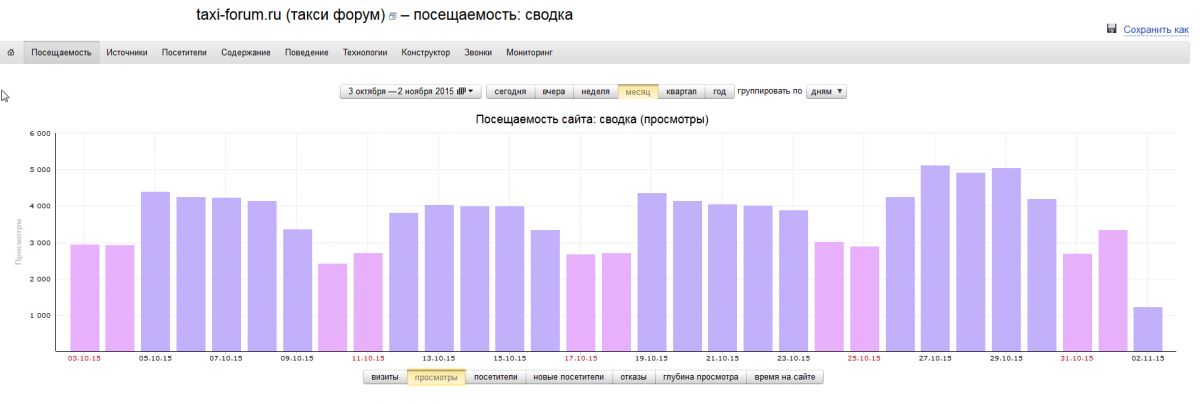Click the x-axis date label 29.10.15
The height and width of the screenshot is (404, 1200).
1006,358
